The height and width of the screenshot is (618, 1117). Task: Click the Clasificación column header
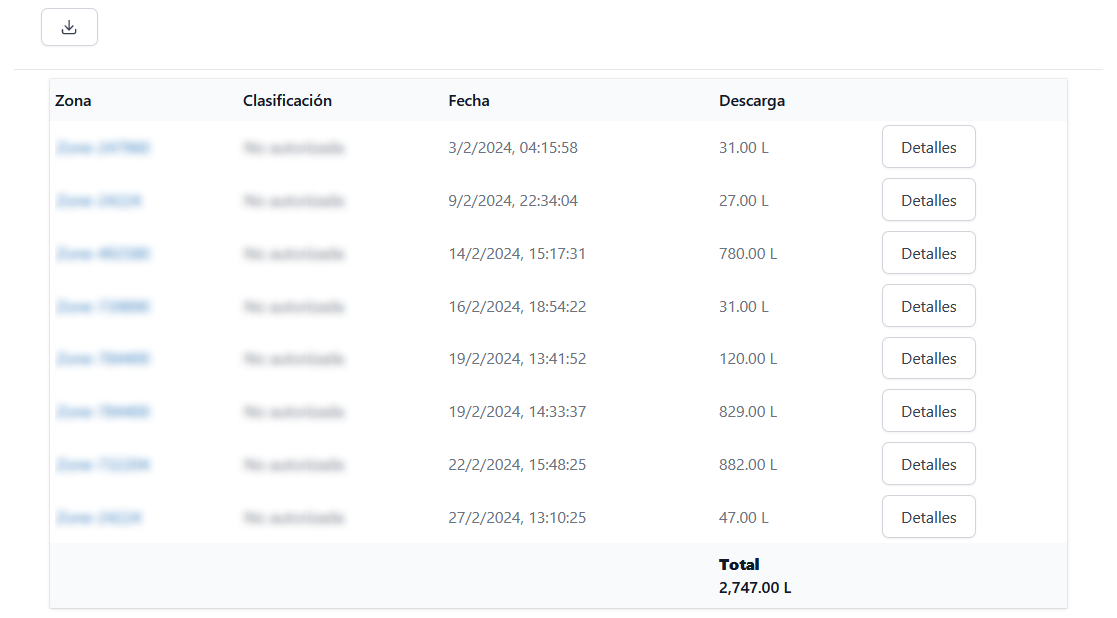[x=287, y=101]
